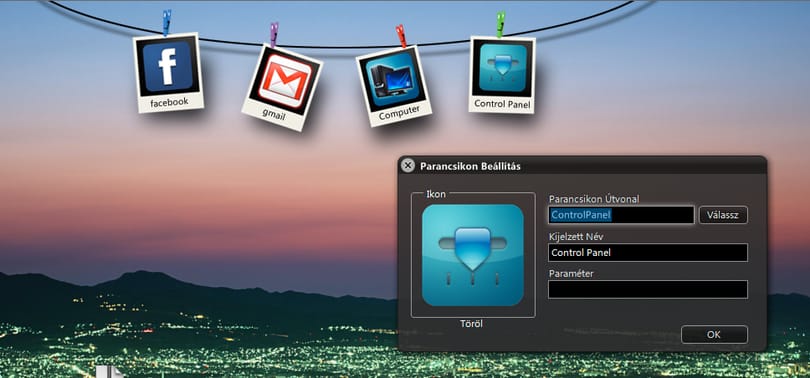Screen dimensions: 810x378
Task: Click the "gmail" caption on tilted polaroid
Action: (273, 114)
